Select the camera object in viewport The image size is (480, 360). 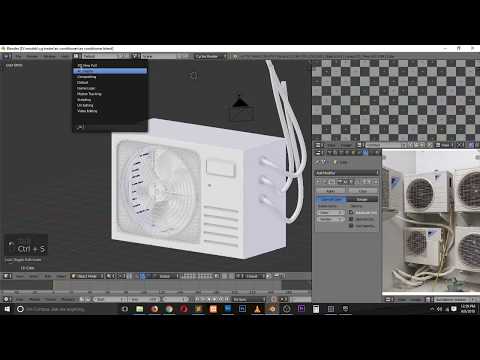pos(241,109)
